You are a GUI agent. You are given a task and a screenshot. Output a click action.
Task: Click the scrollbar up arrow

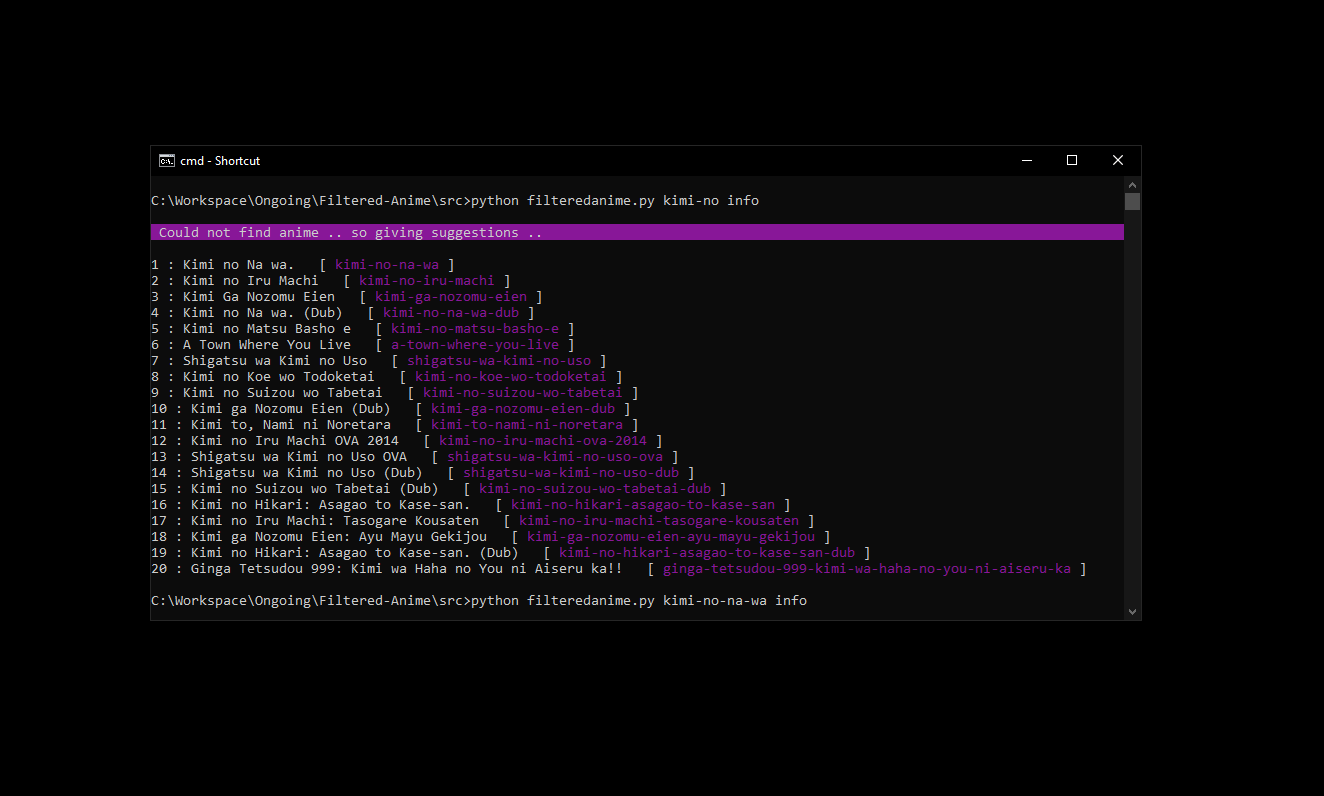click(1132, 185)
